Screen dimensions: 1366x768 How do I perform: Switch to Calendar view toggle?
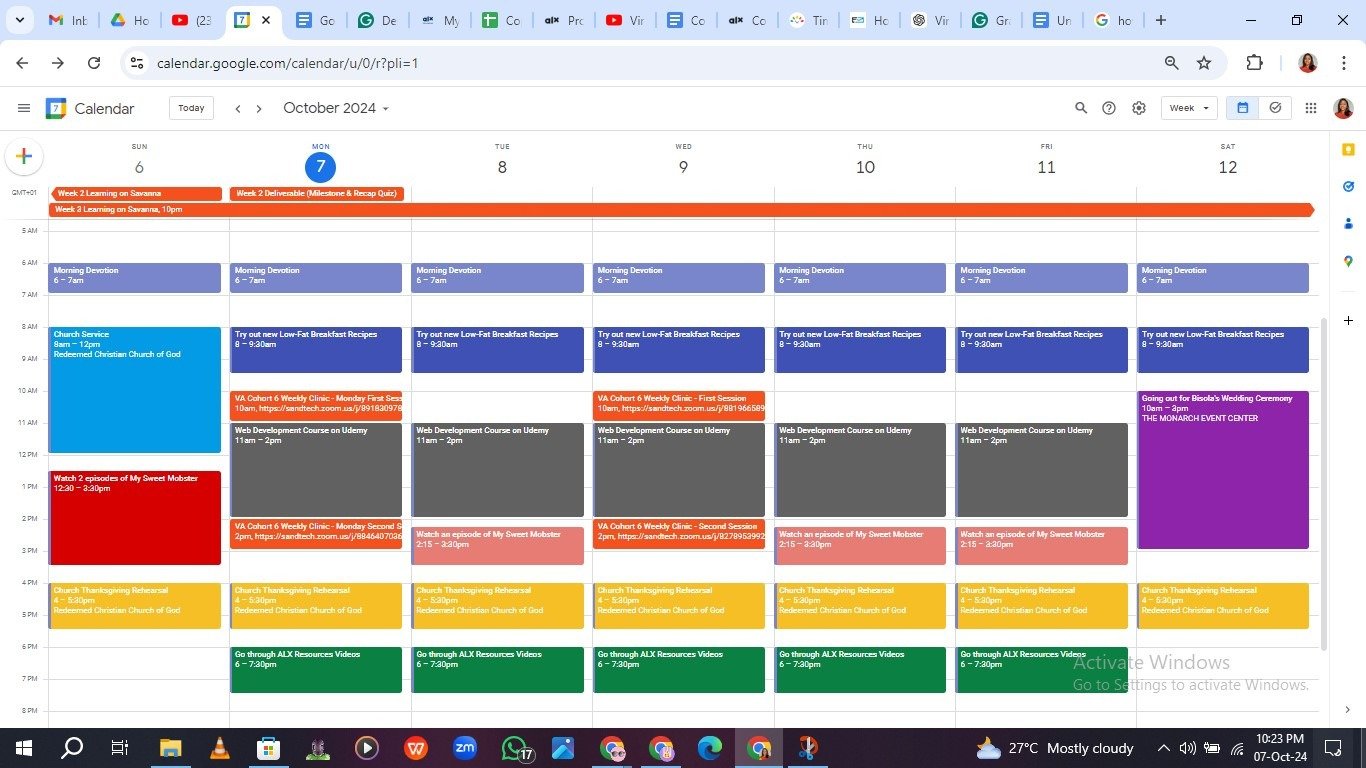point(1243,108)
